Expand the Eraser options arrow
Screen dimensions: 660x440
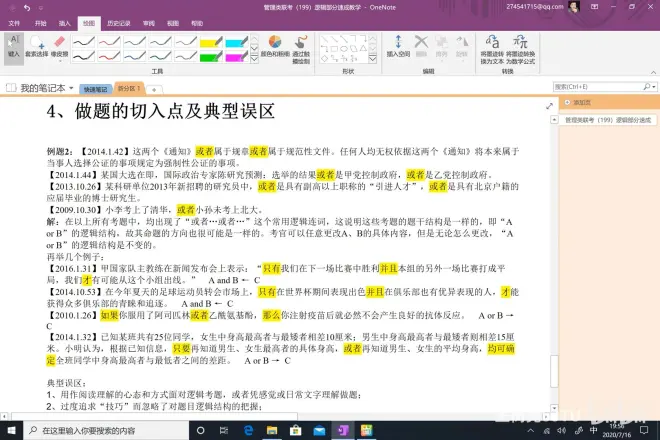pyautogui.click(x=60, y=61)
